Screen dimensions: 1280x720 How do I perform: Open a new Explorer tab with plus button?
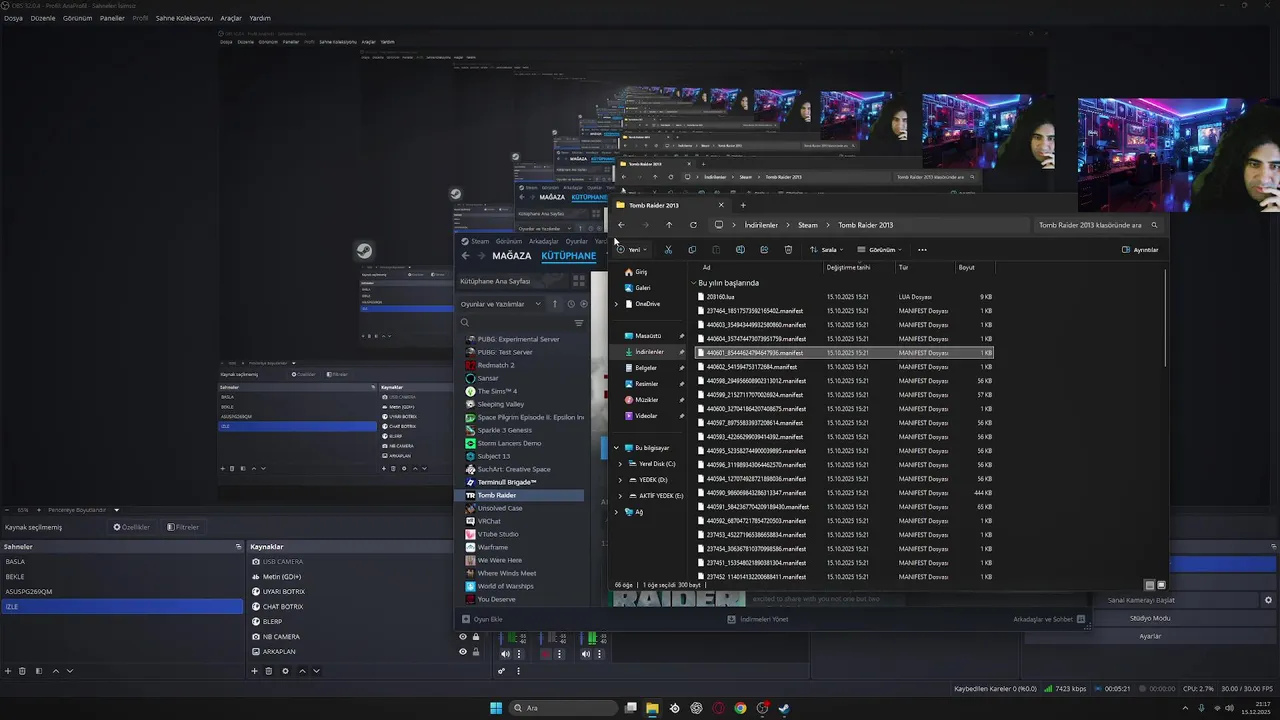742,205
